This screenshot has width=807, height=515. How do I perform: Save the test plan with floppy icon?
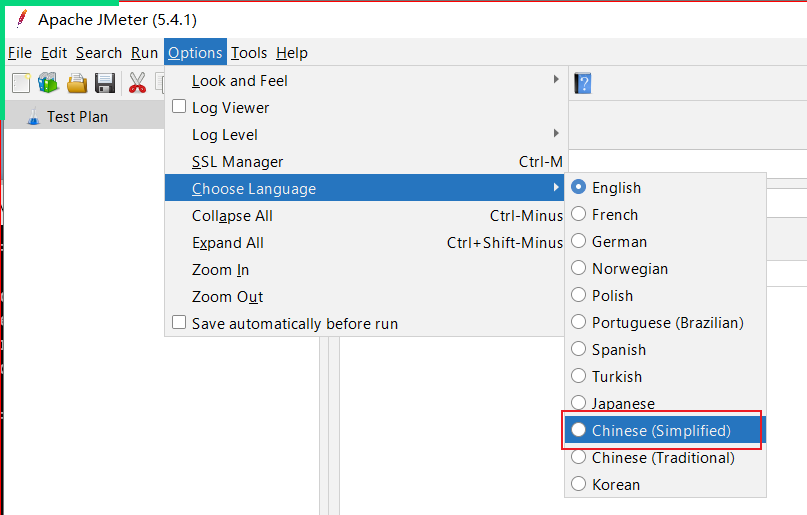click(x=105, y=83)
